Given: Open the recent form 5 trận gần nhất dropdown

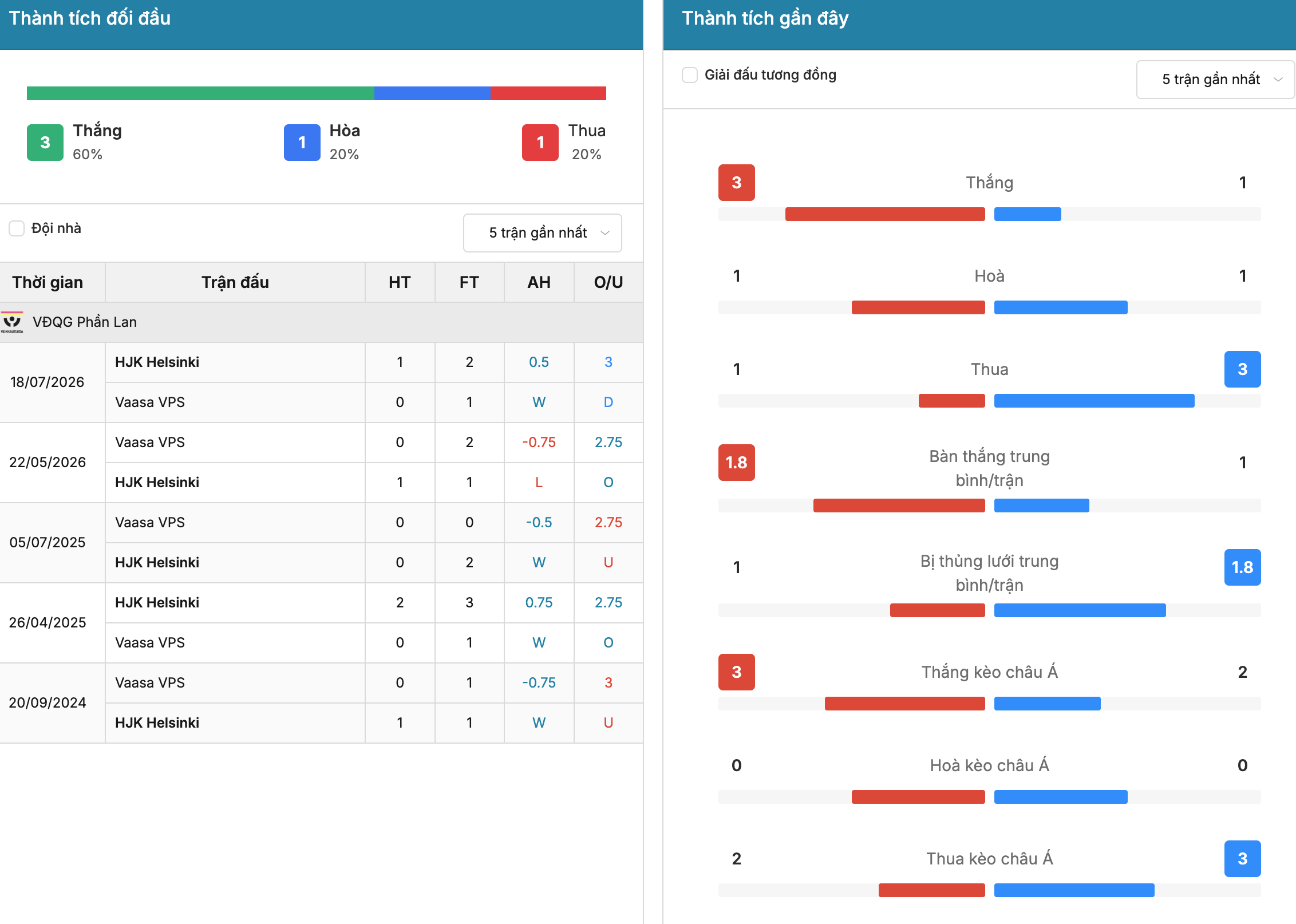Looking at the screenshot, I should (1215, 80).
